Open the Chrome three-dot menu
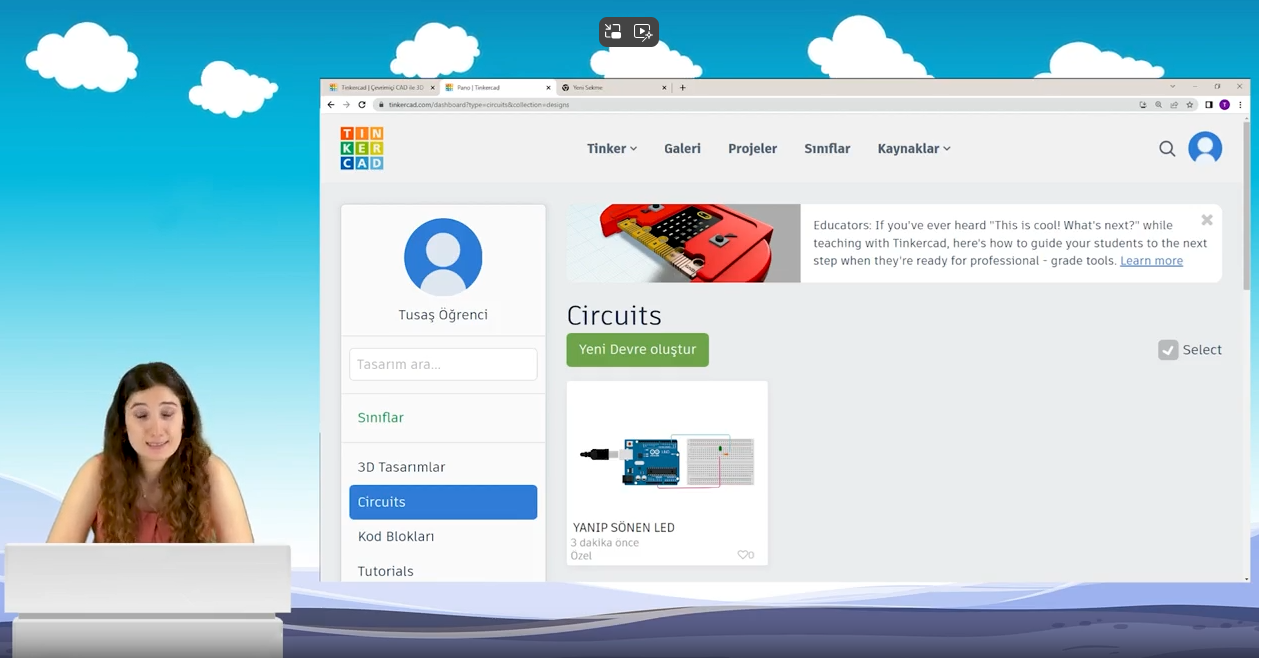 click(1240, 104)
